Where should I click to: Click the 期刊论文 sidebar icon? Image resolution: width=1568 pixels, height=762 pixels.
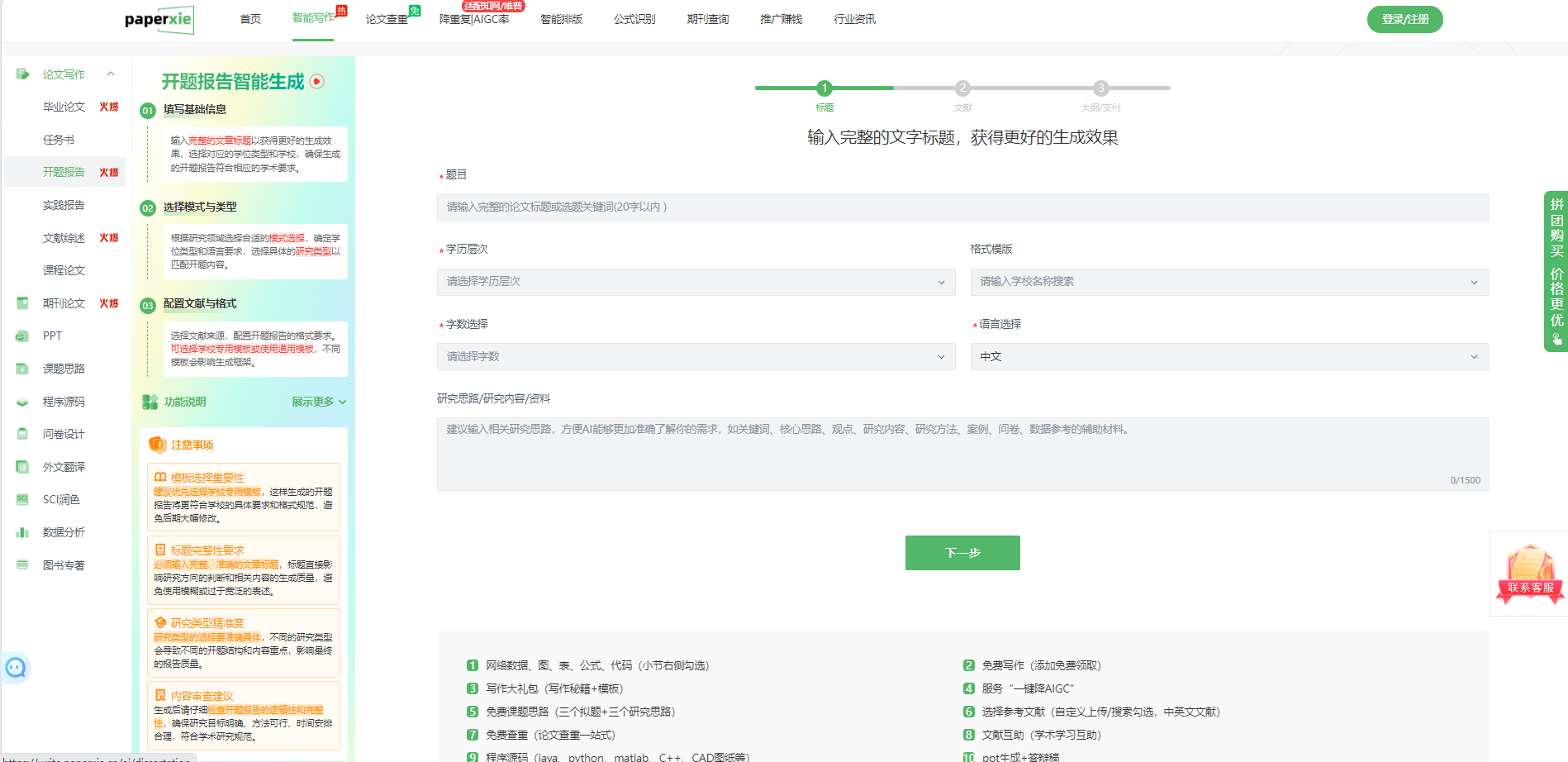click(x=22, y=303)
